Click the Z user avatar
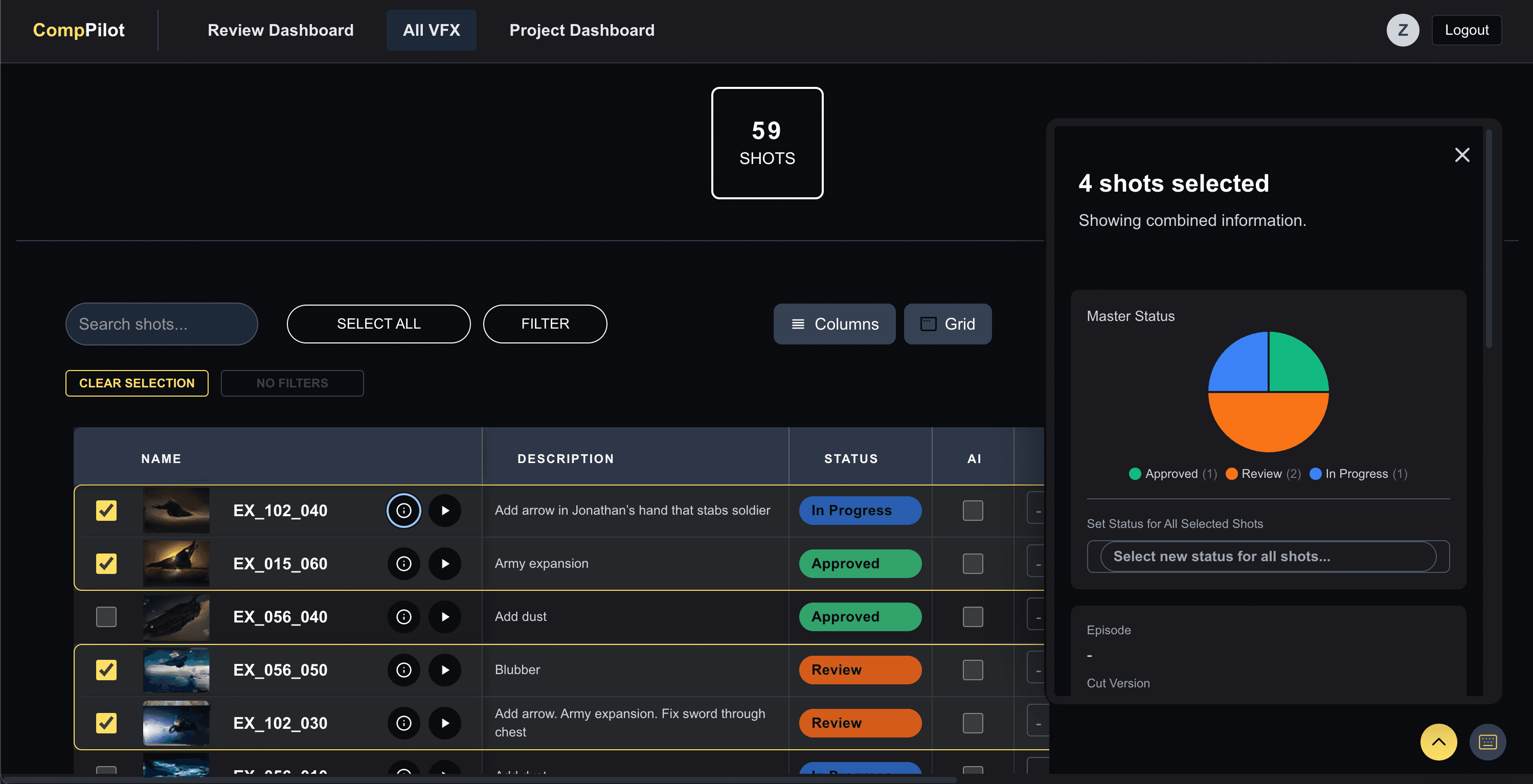 click(1402, 30)
